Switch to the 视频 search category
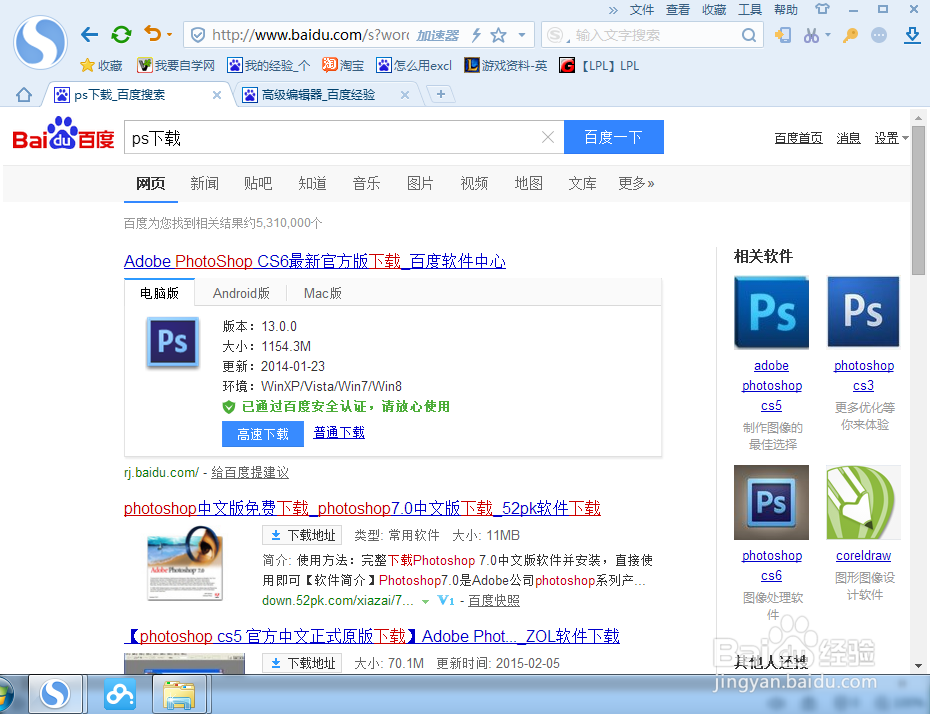930x714 pixels. tap(474, 183)
